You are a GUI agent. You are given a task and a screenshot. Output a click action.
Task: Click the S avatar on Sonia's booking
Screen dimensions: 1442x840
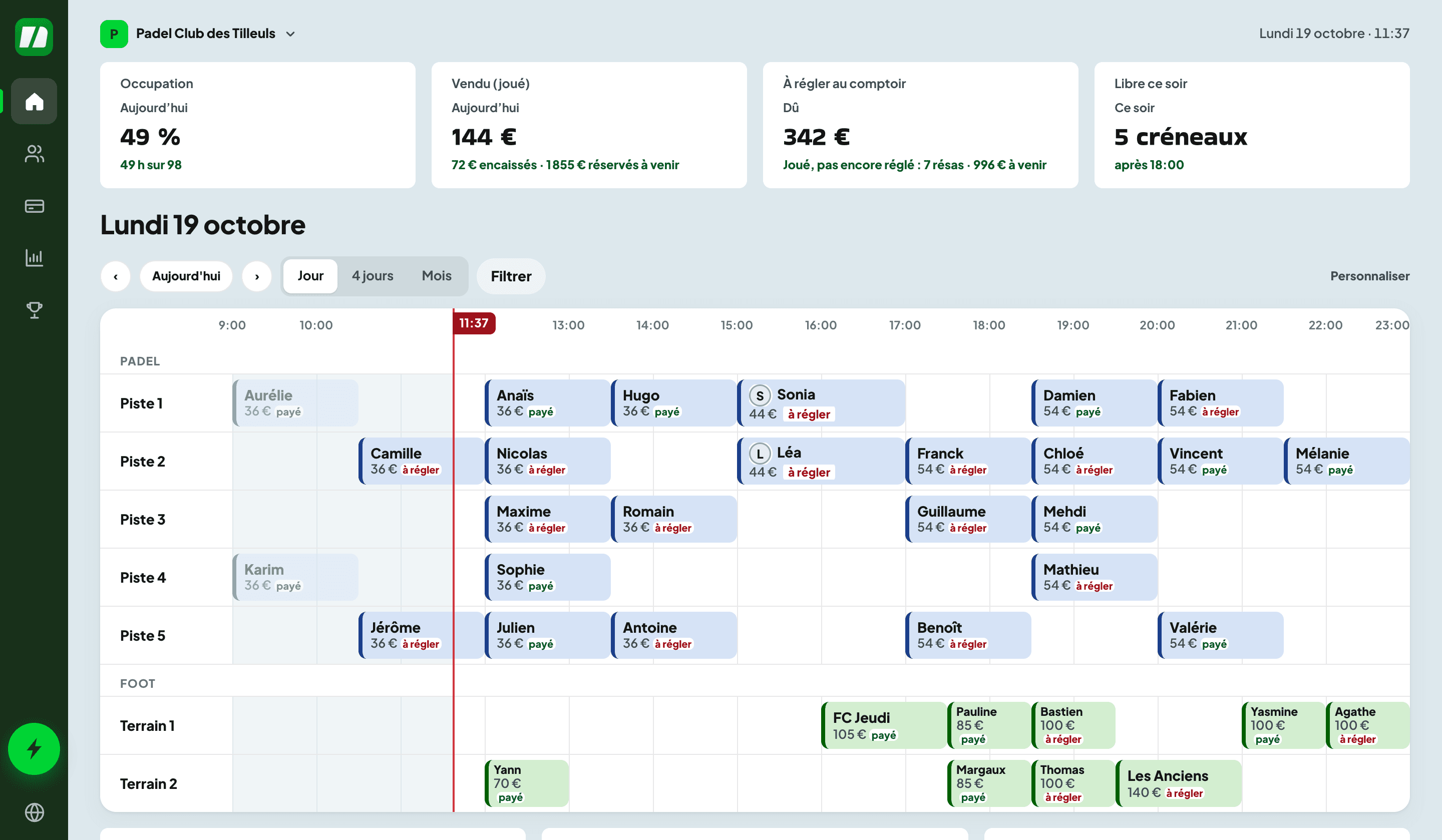760,395
